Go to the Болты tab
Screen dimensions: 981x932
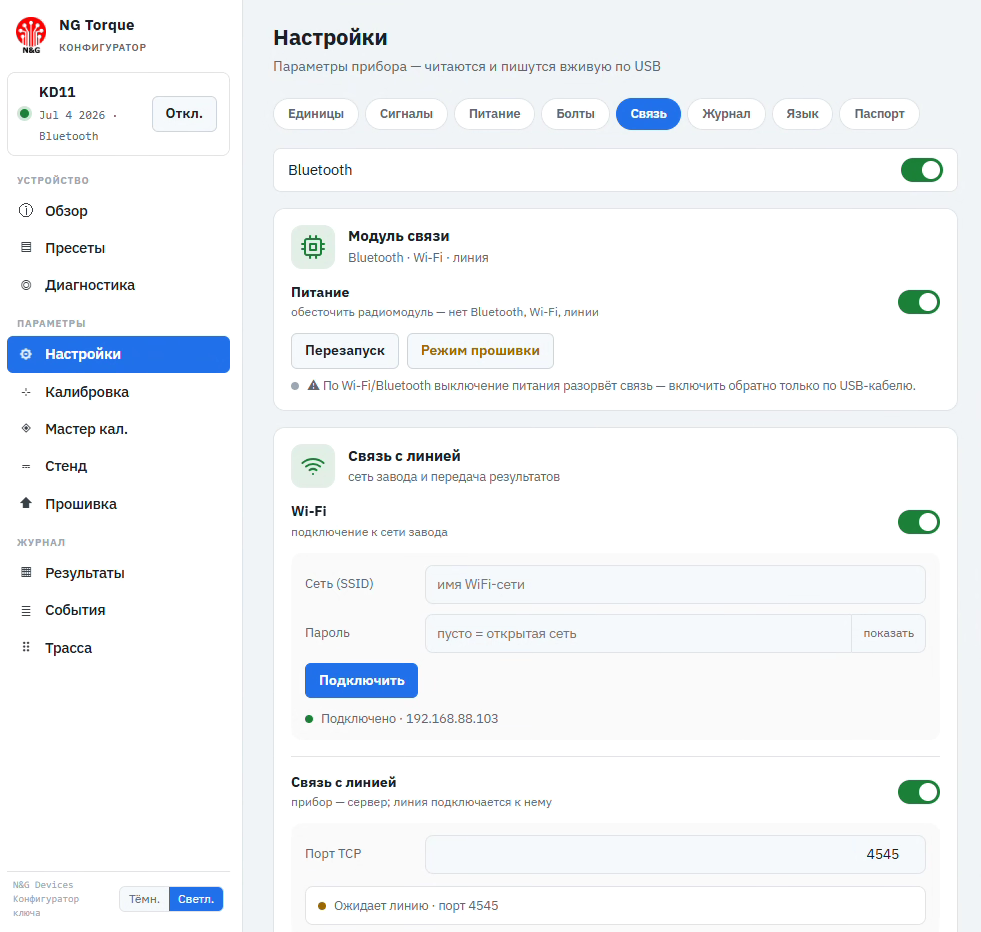pos(576,114)
